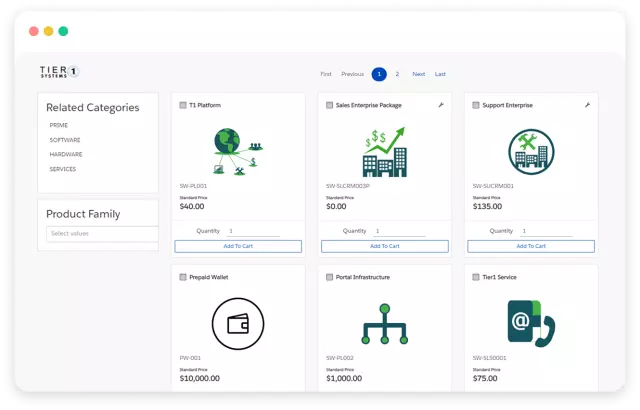
Task: Click the Prepaid Wallet icon image
Action: click(x=237, y=324)
